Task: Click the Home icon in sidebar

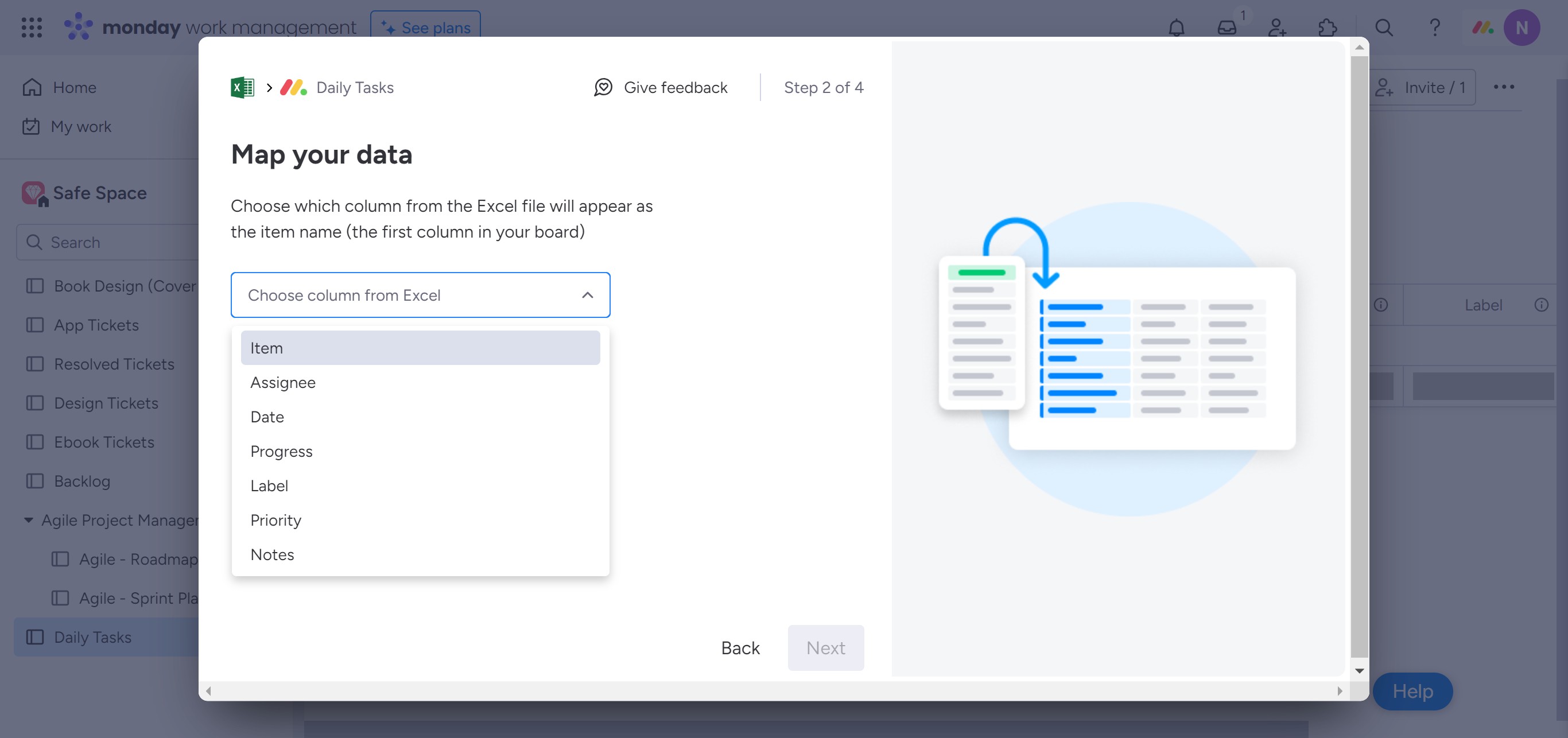Action: click(32, 87)
